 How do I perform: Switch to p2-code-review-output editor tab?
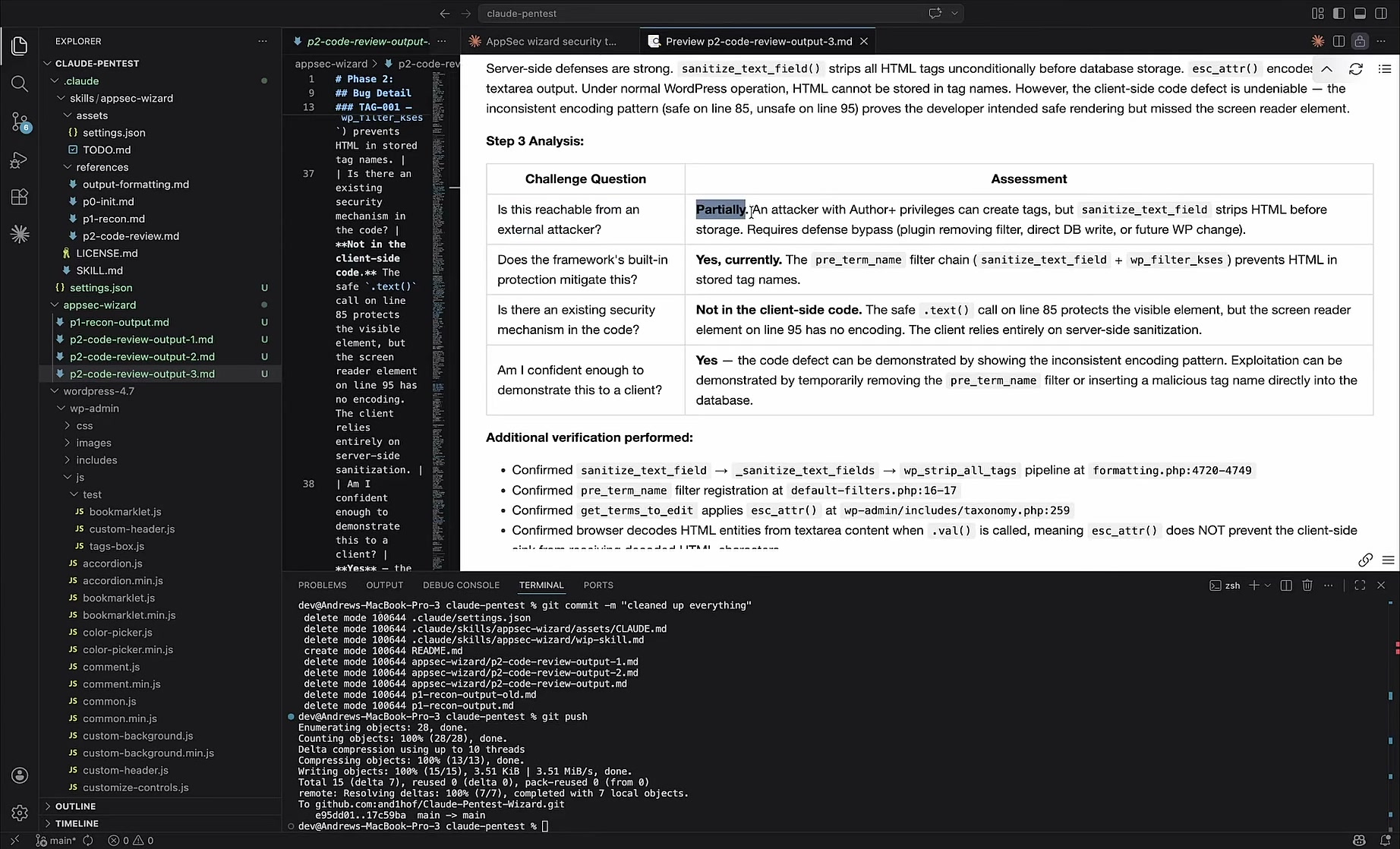coord(369,41)
